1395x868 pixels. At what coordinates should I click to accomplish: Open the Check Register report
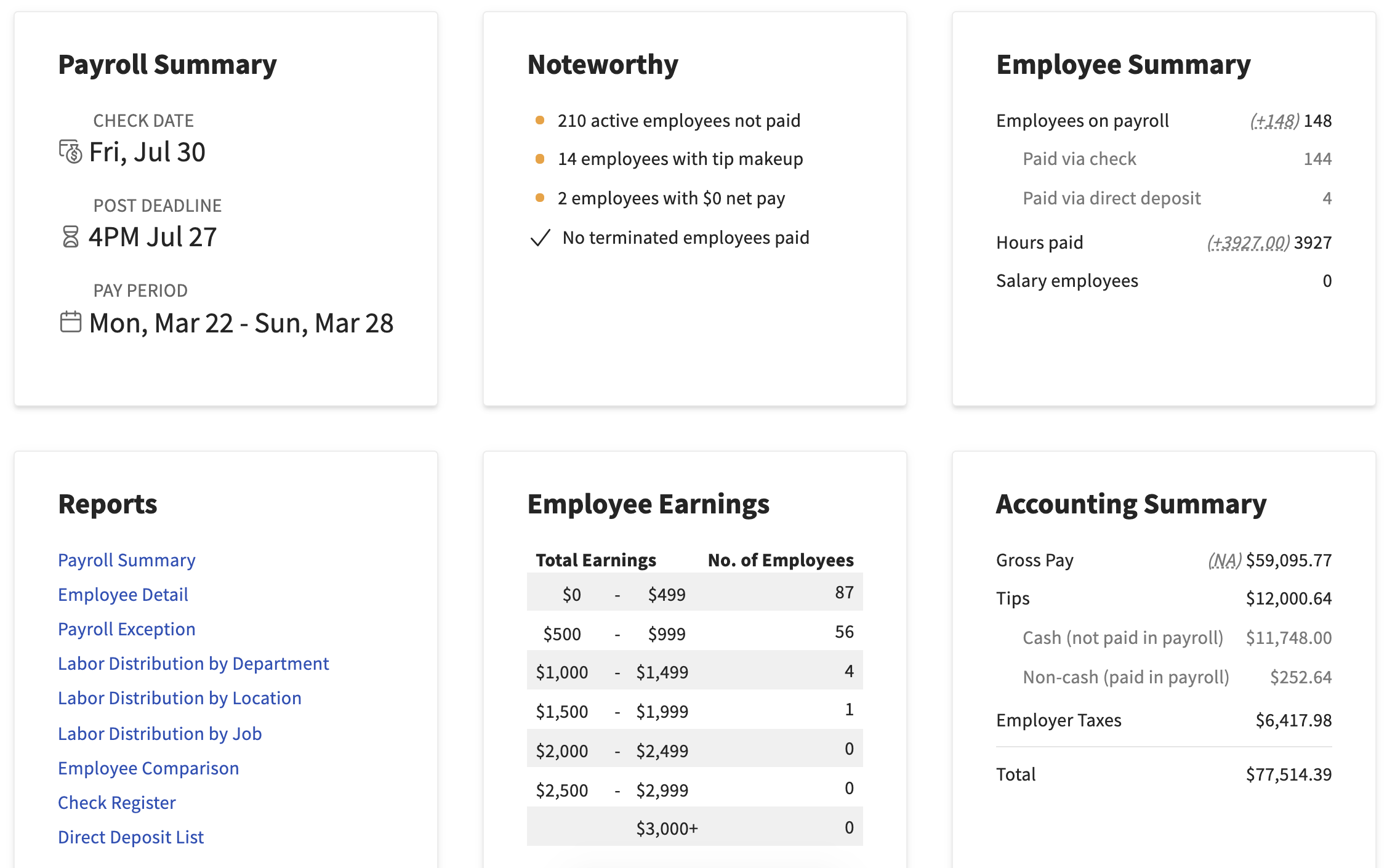point(116,803)
